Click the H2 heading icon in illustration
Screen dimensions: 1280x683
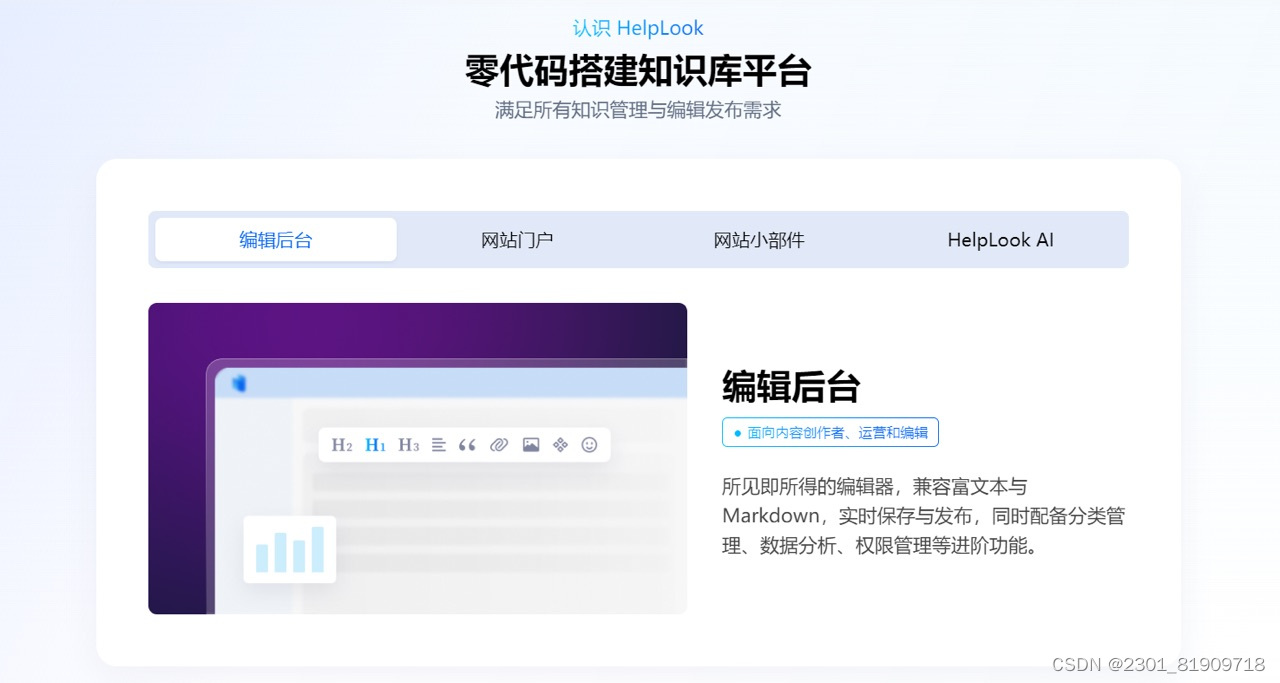tap(342, 445)
